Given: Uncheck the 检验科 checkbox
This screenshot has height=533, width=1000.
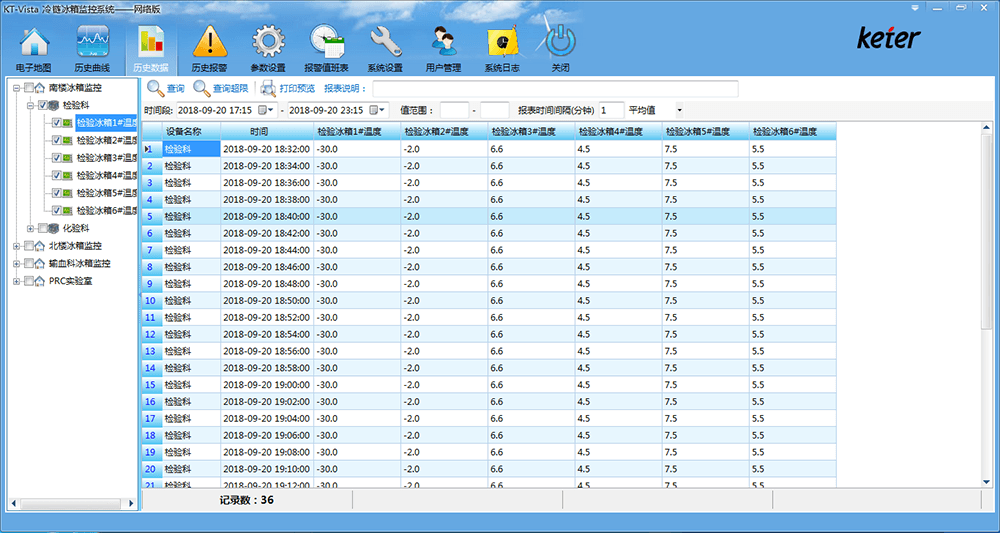Looking at the screenshot, I should tap(43, 105).
